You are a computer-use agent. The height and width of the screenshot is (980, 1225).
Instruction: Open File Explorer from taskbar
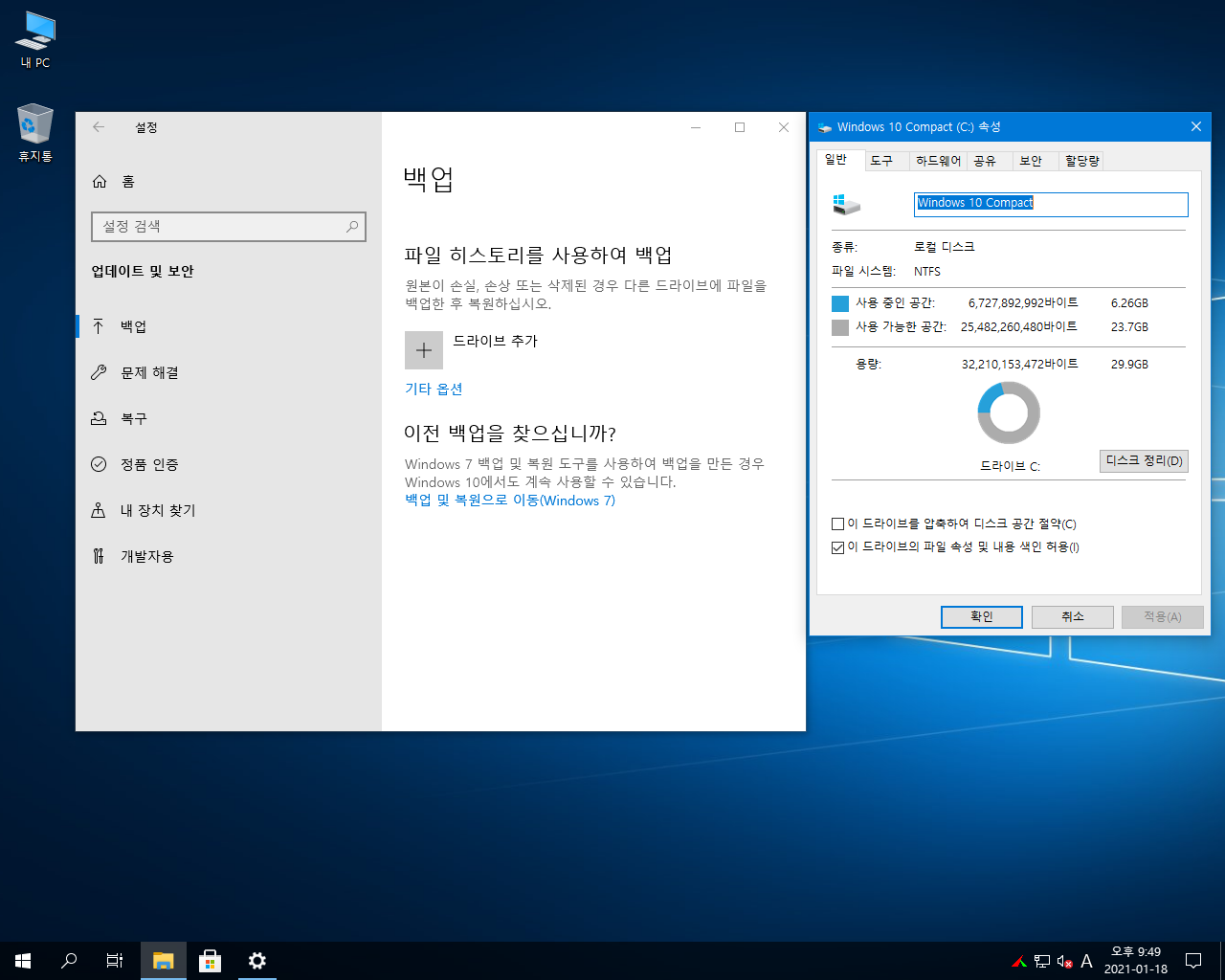coord(164,961)
